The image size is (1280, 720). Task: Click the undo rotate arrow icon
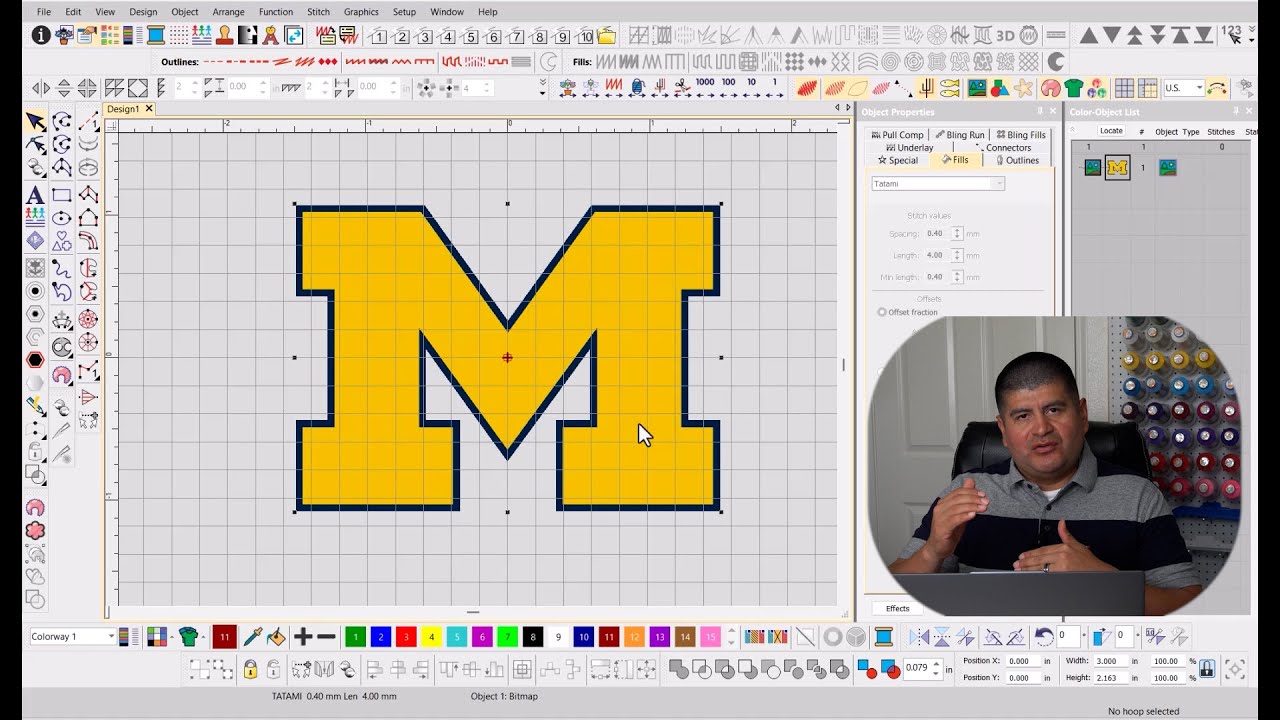1043,637
